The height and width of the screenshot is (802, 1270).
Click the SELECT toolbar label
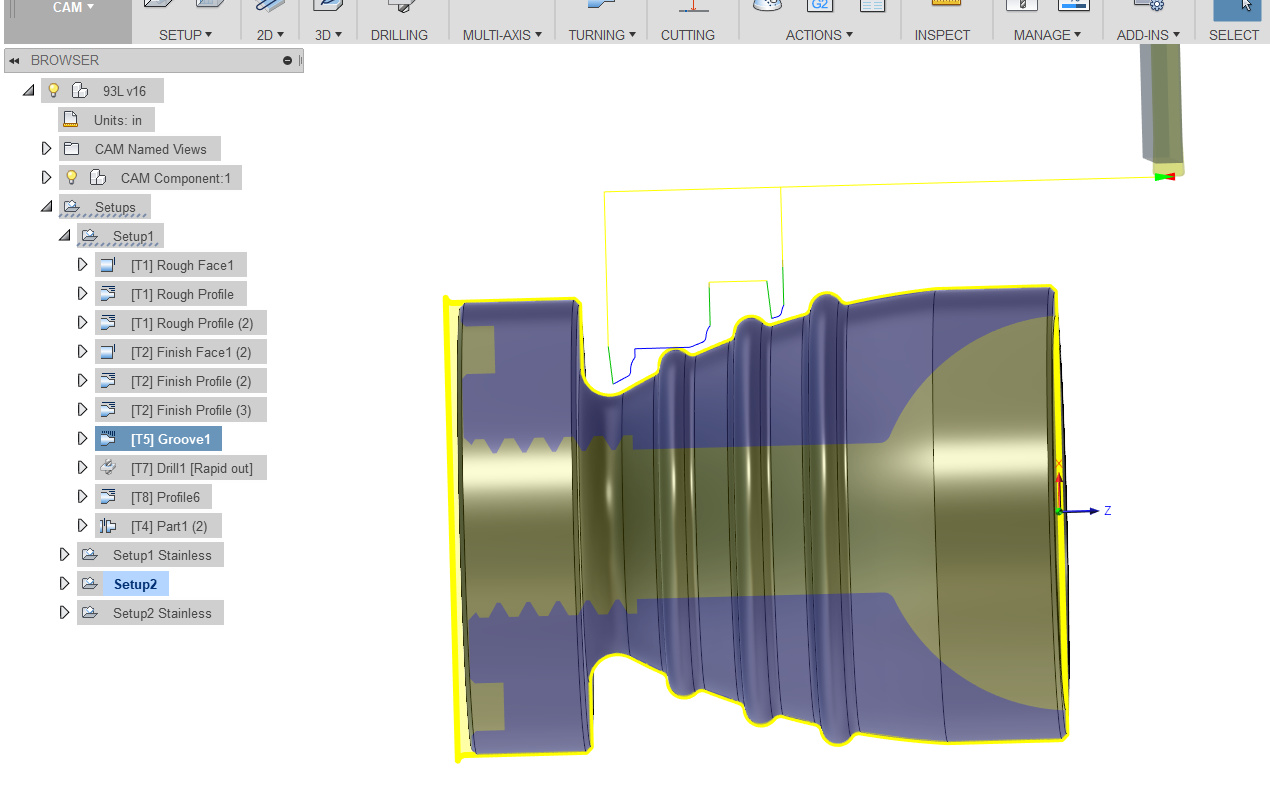click(x=1234, y=35)
